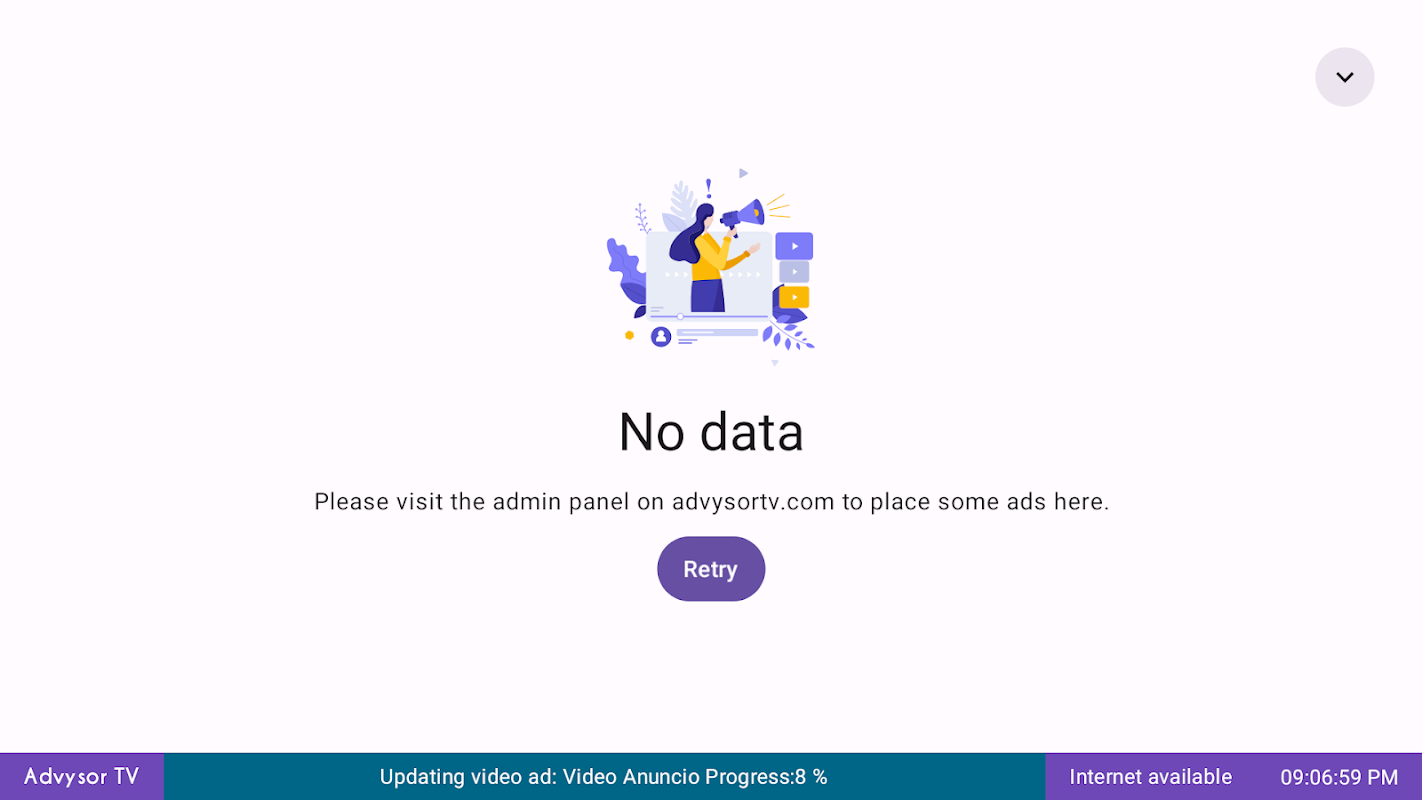Click the user avatar circle icon
The height and width of the screenshot is (800, 1422).
coord(660,337)
